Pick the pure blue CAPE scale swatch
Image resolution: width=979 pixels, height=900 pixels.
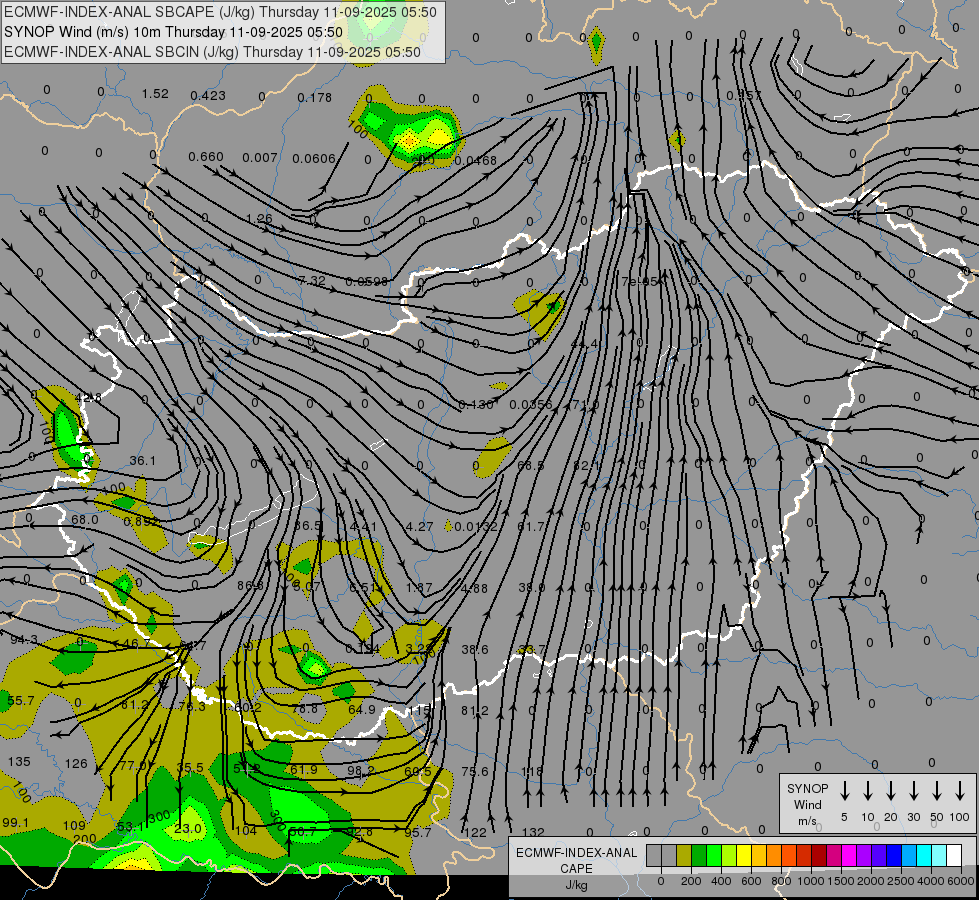tap(893, 855)
